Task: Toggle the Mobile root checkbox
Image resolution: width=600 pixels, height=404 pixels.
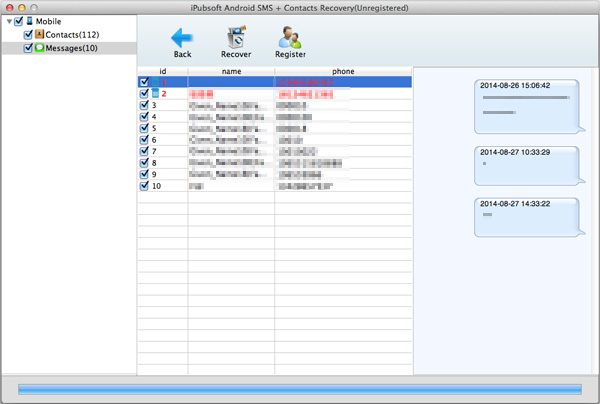Action: pos(18,21)
